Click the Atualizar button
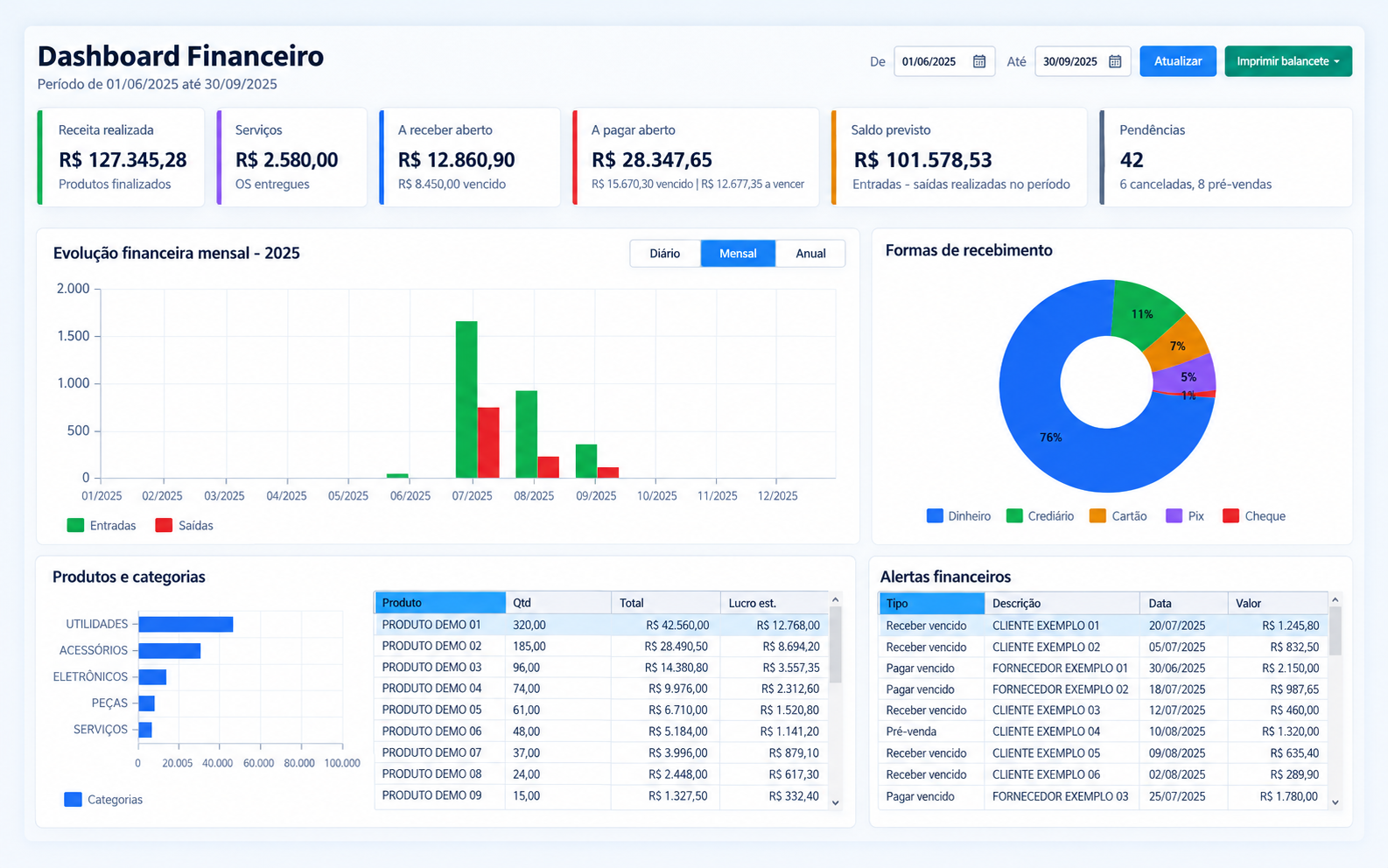Viewport: 1388px width, 868px height. [1178, 61]
